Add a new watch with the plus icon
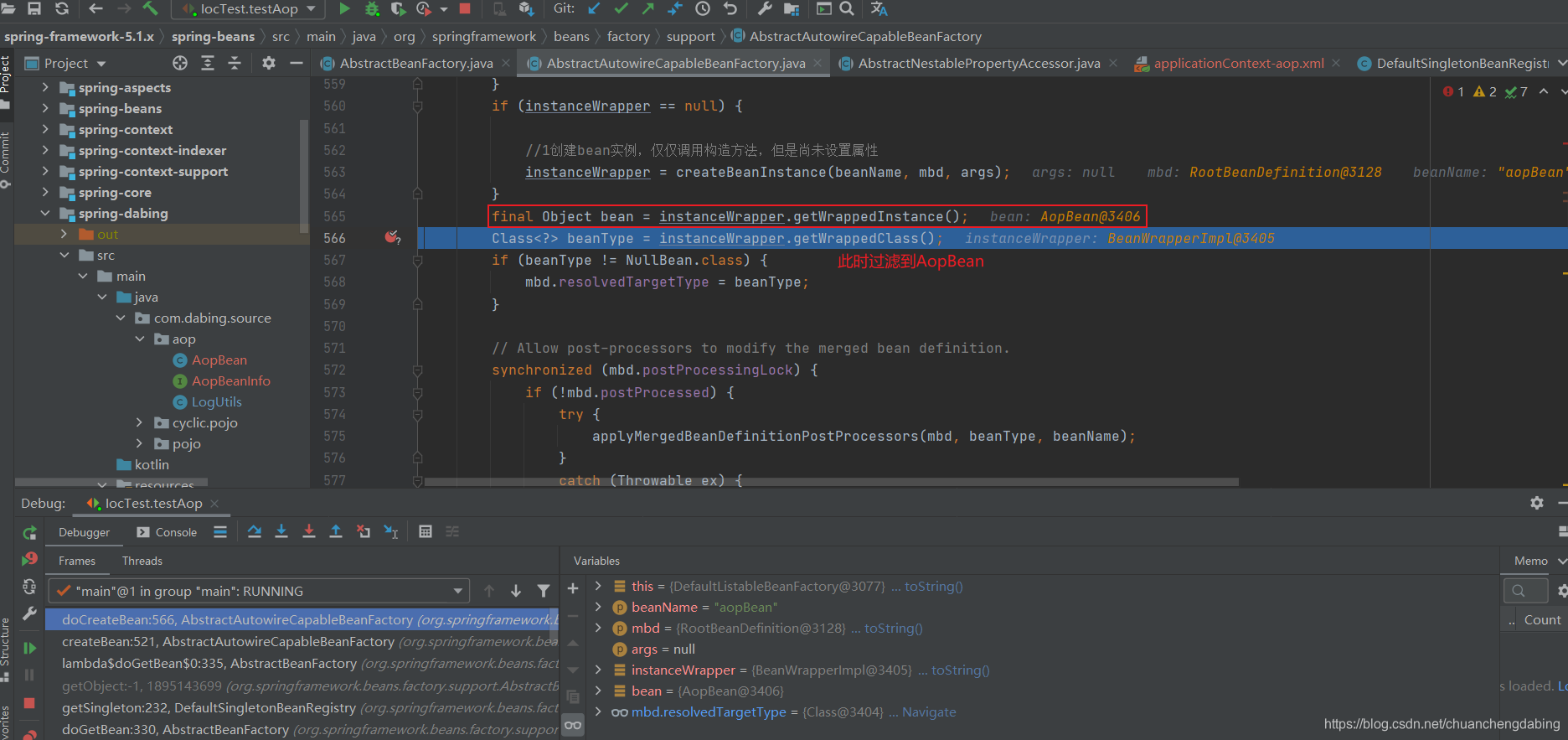This screenshot has width=1568, height=740. [x=573, y=589]
